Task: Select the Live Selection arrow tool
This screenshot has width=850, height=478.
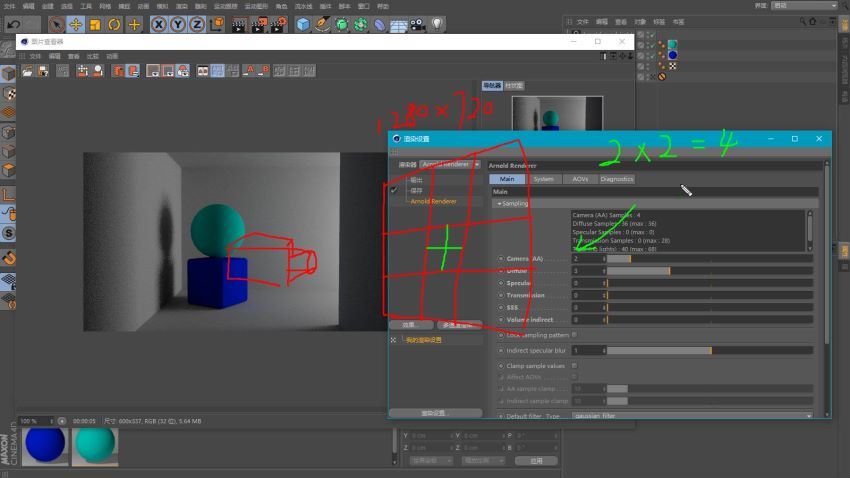Action: [56, 24]
